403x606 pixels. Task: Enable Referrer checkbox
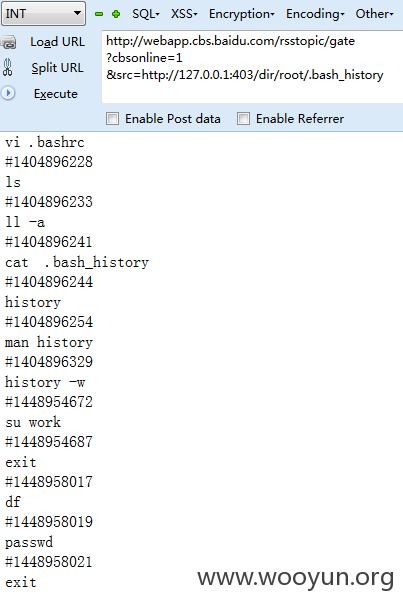243,119
